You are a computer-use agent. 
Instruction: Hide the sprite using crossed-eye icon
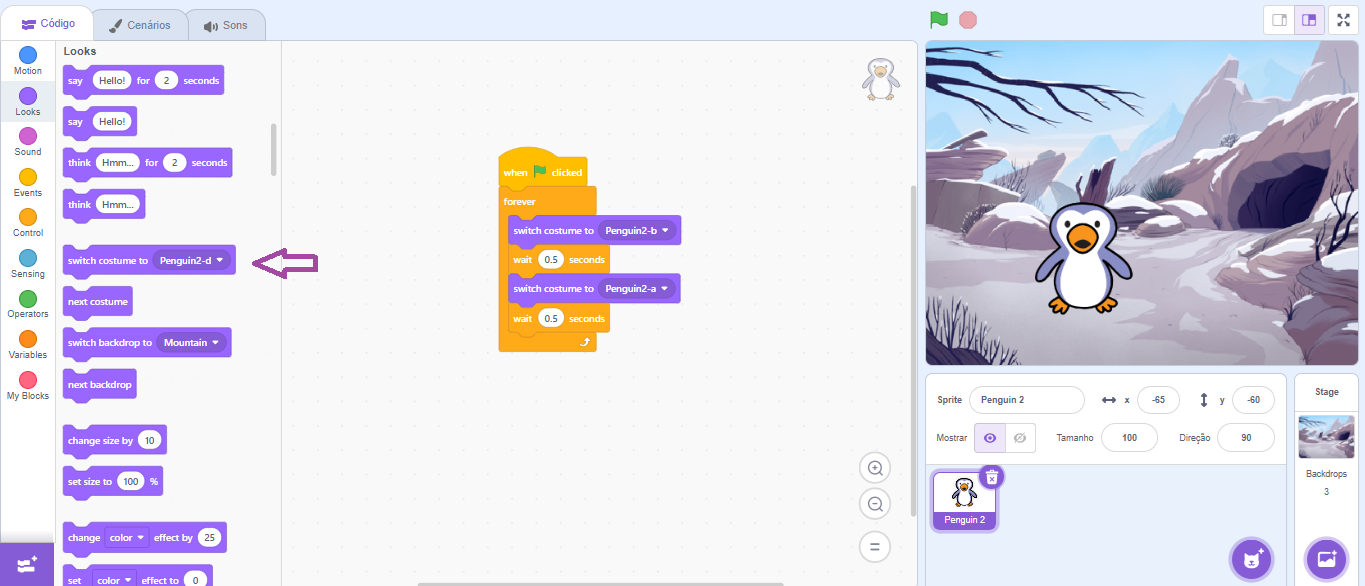[1020, 438]
